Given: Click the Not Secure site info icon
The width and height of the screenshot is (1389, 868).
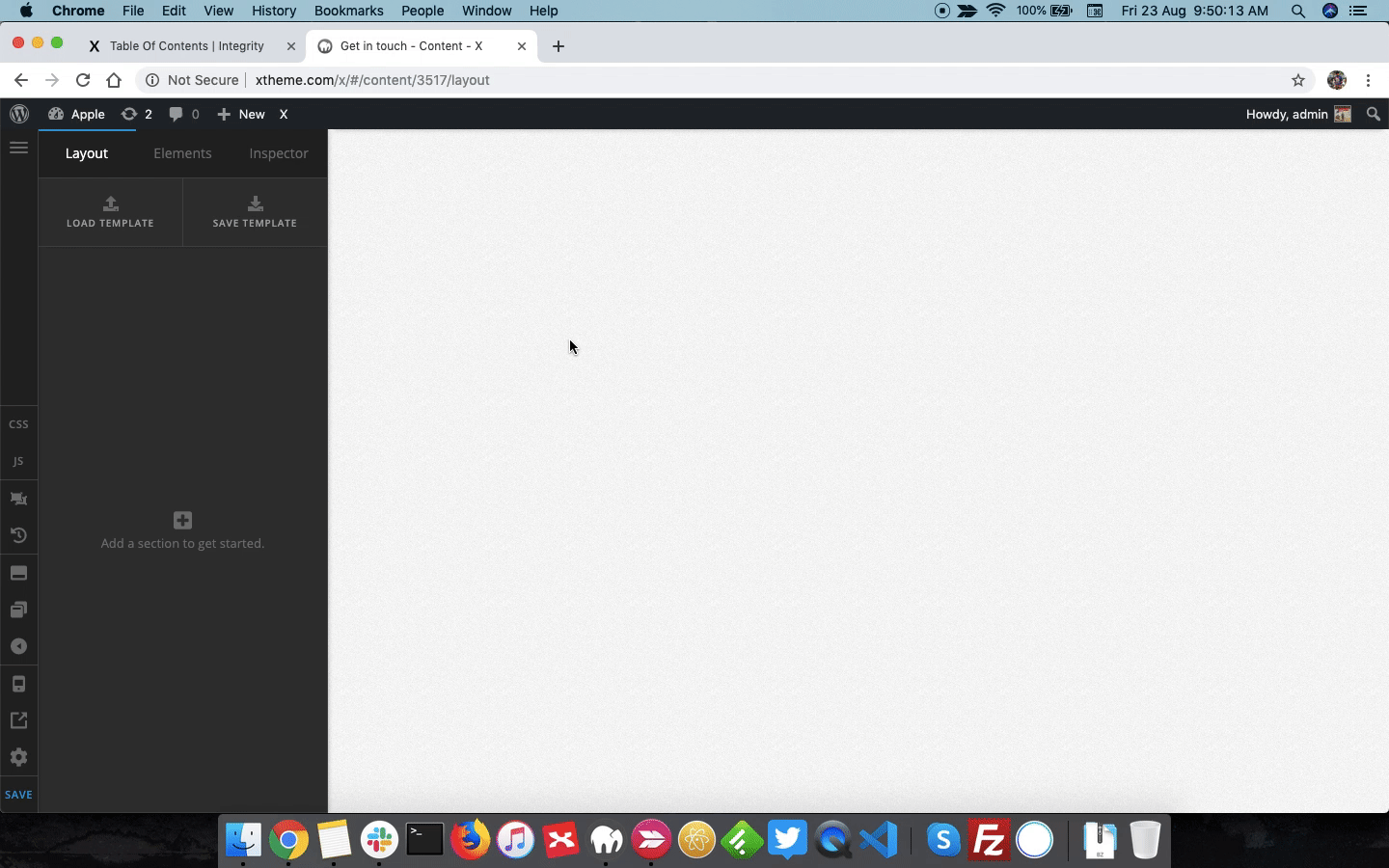Looking at the screenshot, I should [152, 80].
